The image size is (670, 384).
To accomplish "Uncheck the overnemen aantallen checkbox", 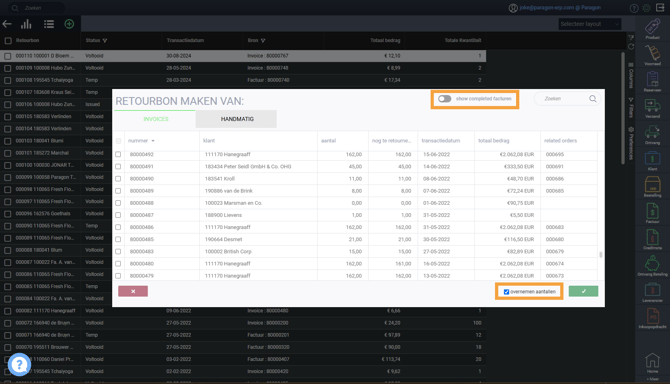I will click(x=506, y=292).
